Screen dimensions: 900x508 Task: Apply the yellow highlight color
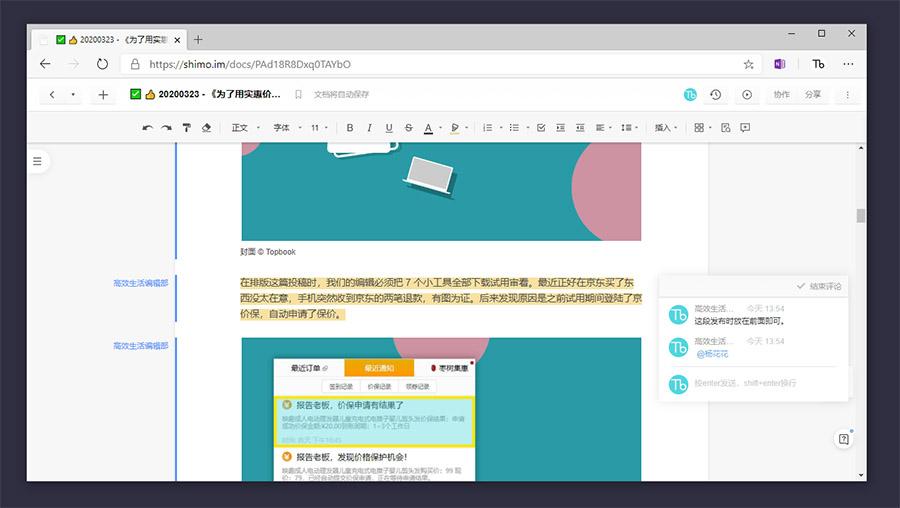(x=455, y=128)
